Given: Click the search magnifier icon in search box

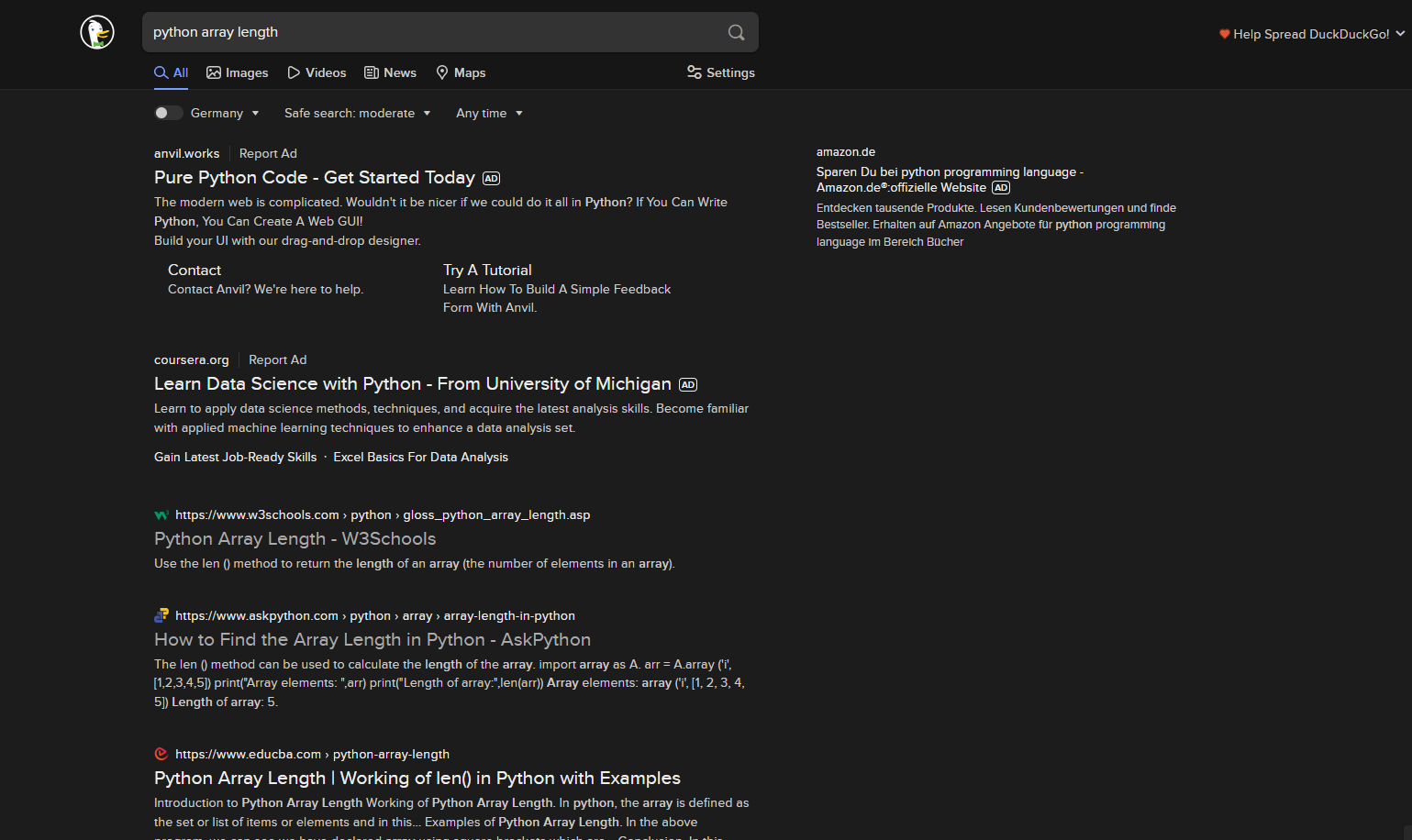Looking at the screenshot, I should coord(736,32).
